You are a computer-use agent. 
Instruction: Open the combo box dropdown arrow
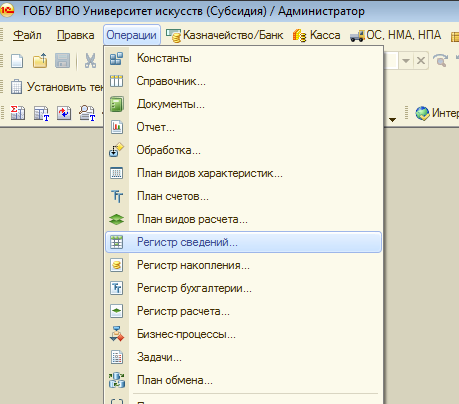click(406, 61)
